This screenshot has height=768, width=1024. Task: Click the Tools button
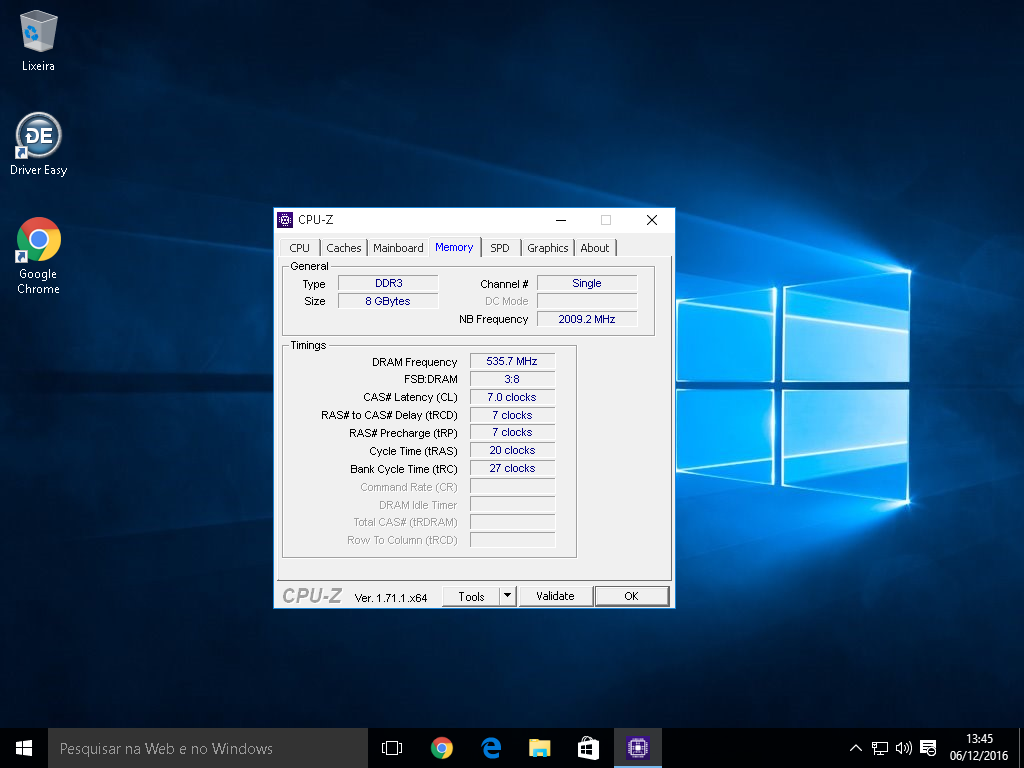(471, 596)
